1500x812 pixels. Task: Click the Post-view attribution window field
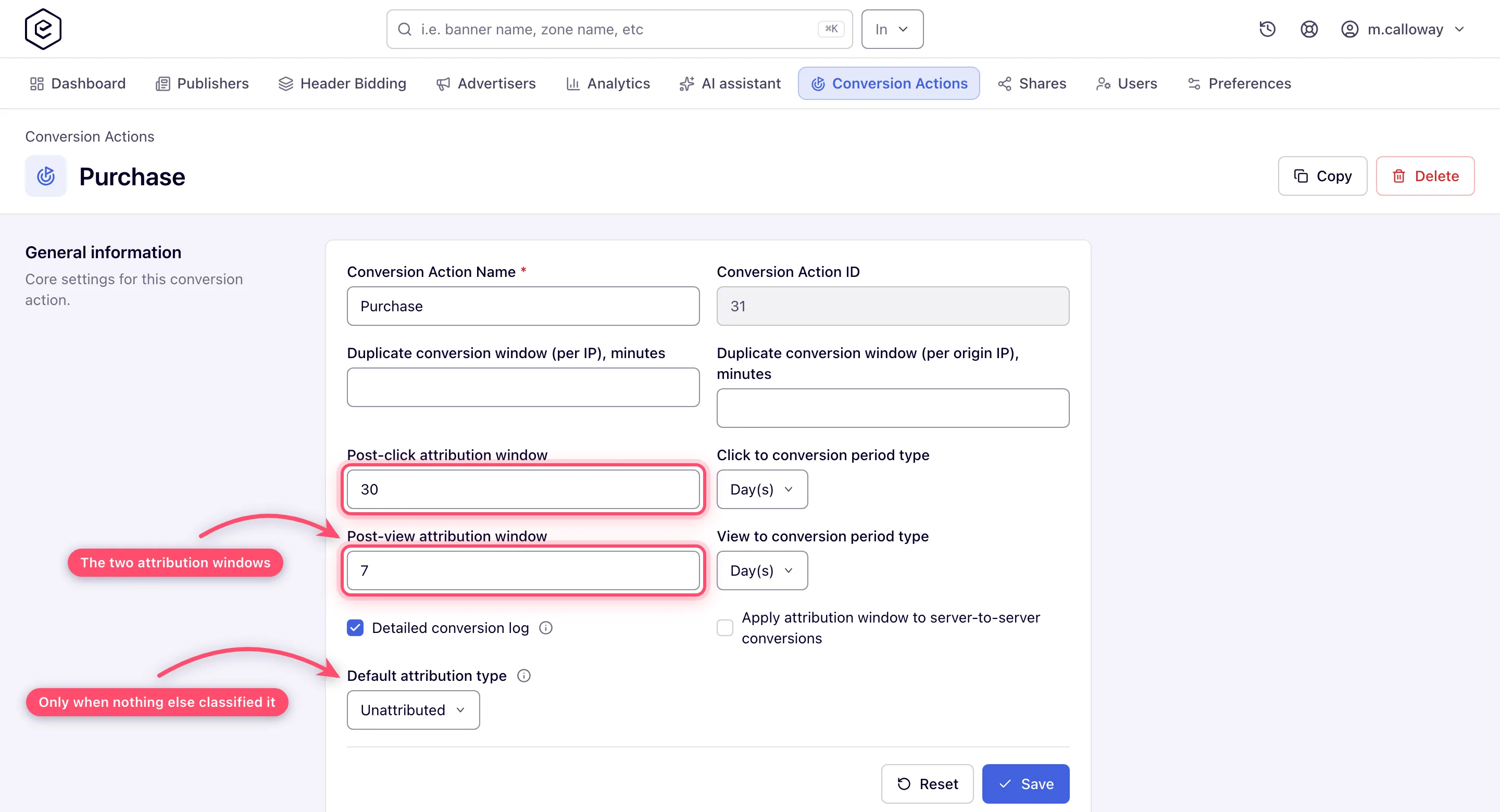[523, 570]
